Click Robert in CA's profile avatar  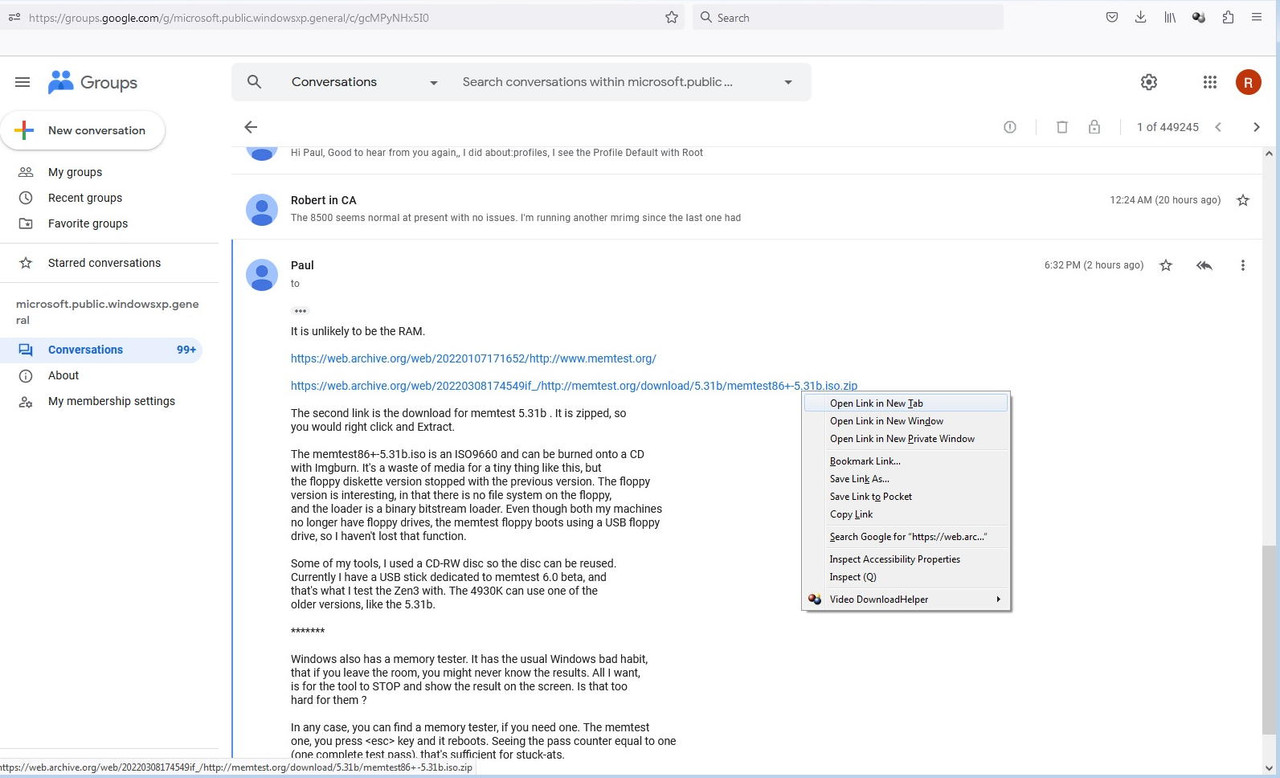click(262, 209)
